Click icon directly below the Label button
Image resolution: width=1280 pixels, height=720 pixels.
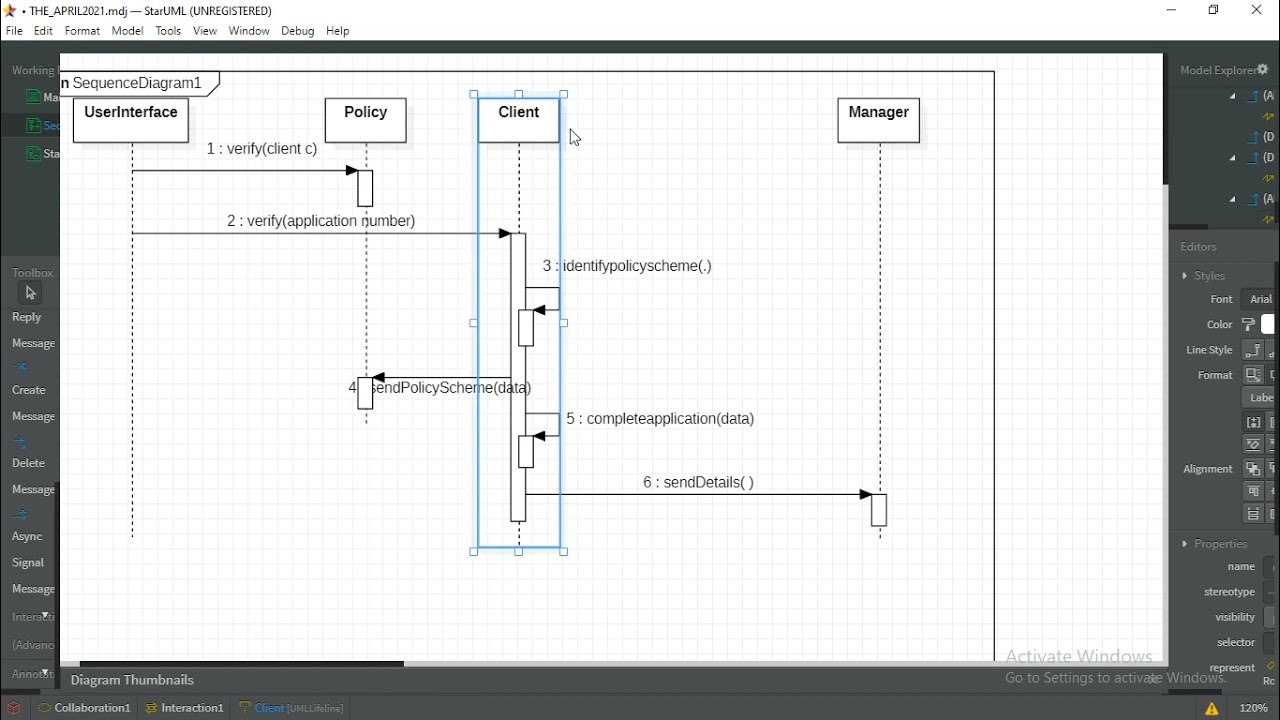(1254, 423)
